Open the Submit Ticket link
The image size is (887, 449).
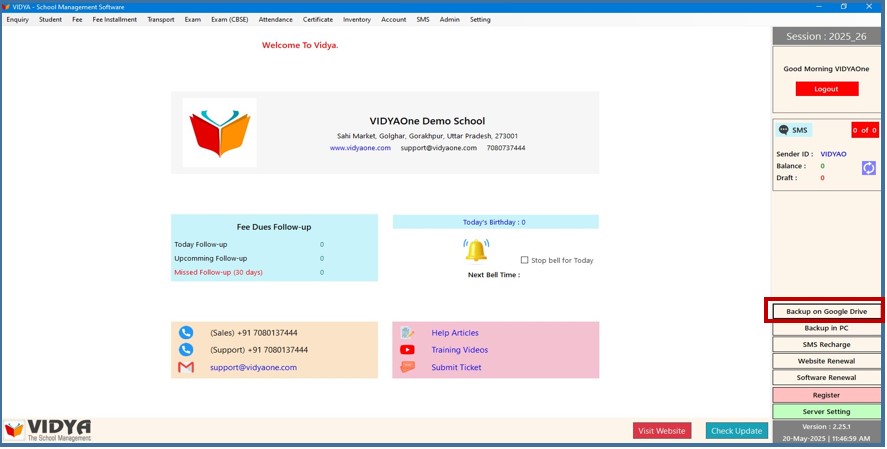tap(456, 368)
